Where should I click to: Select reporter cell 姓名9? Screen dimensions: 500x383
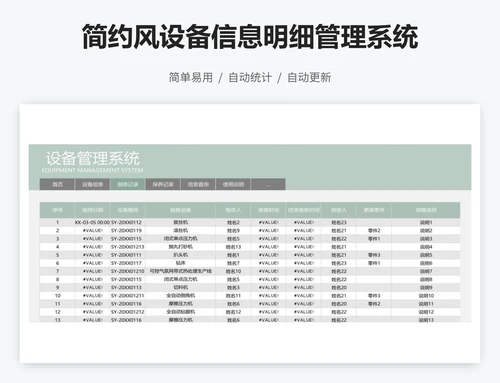233,230
